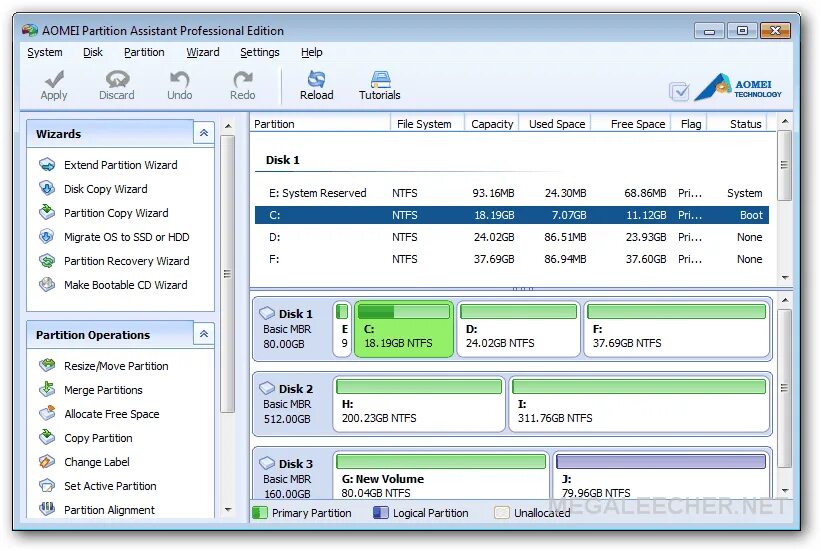
Task: Select the small E: partition block on Disk 1
Action: click(x=342, y=329)
